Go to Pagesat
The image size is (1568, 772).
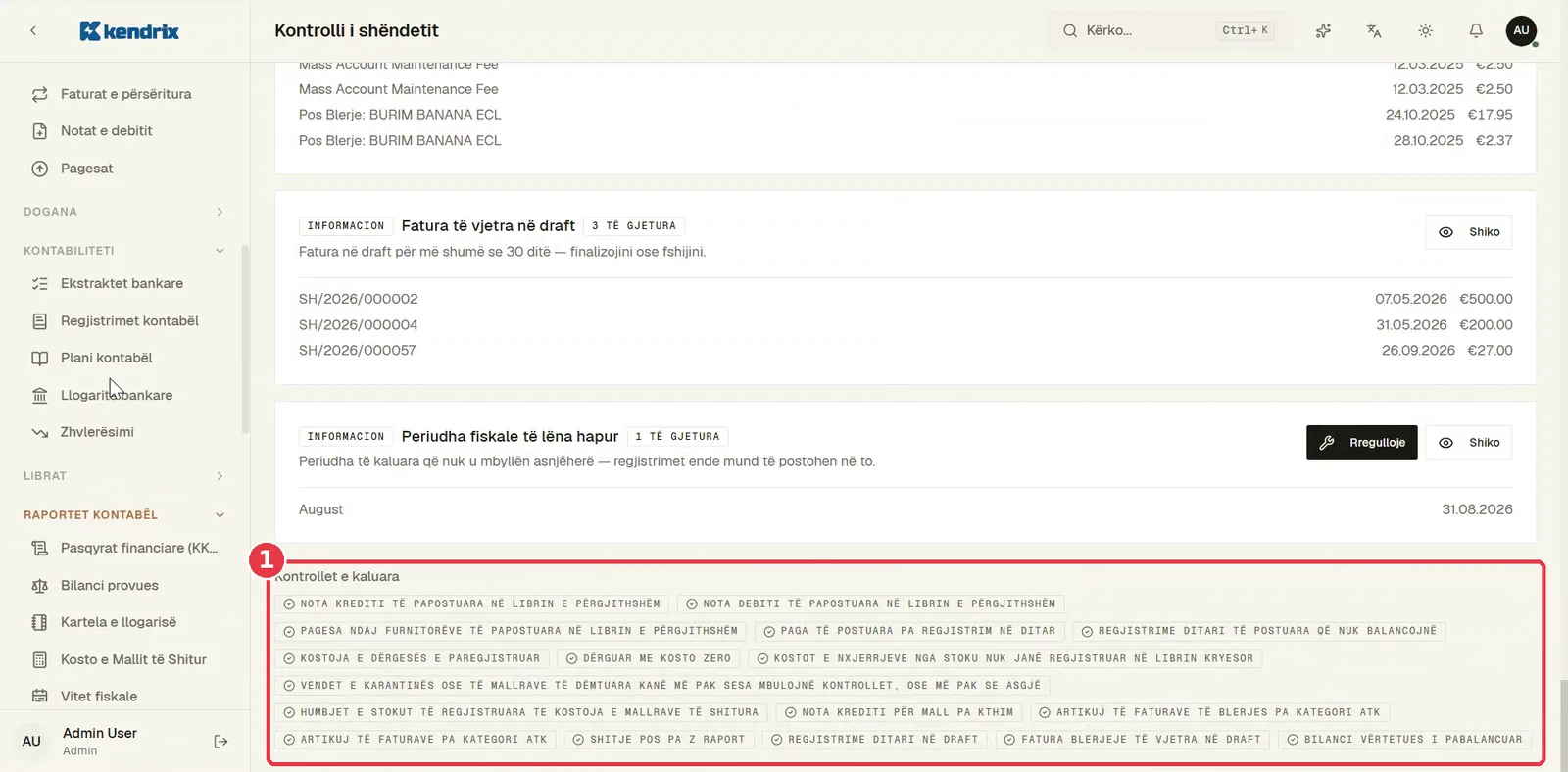86,169
